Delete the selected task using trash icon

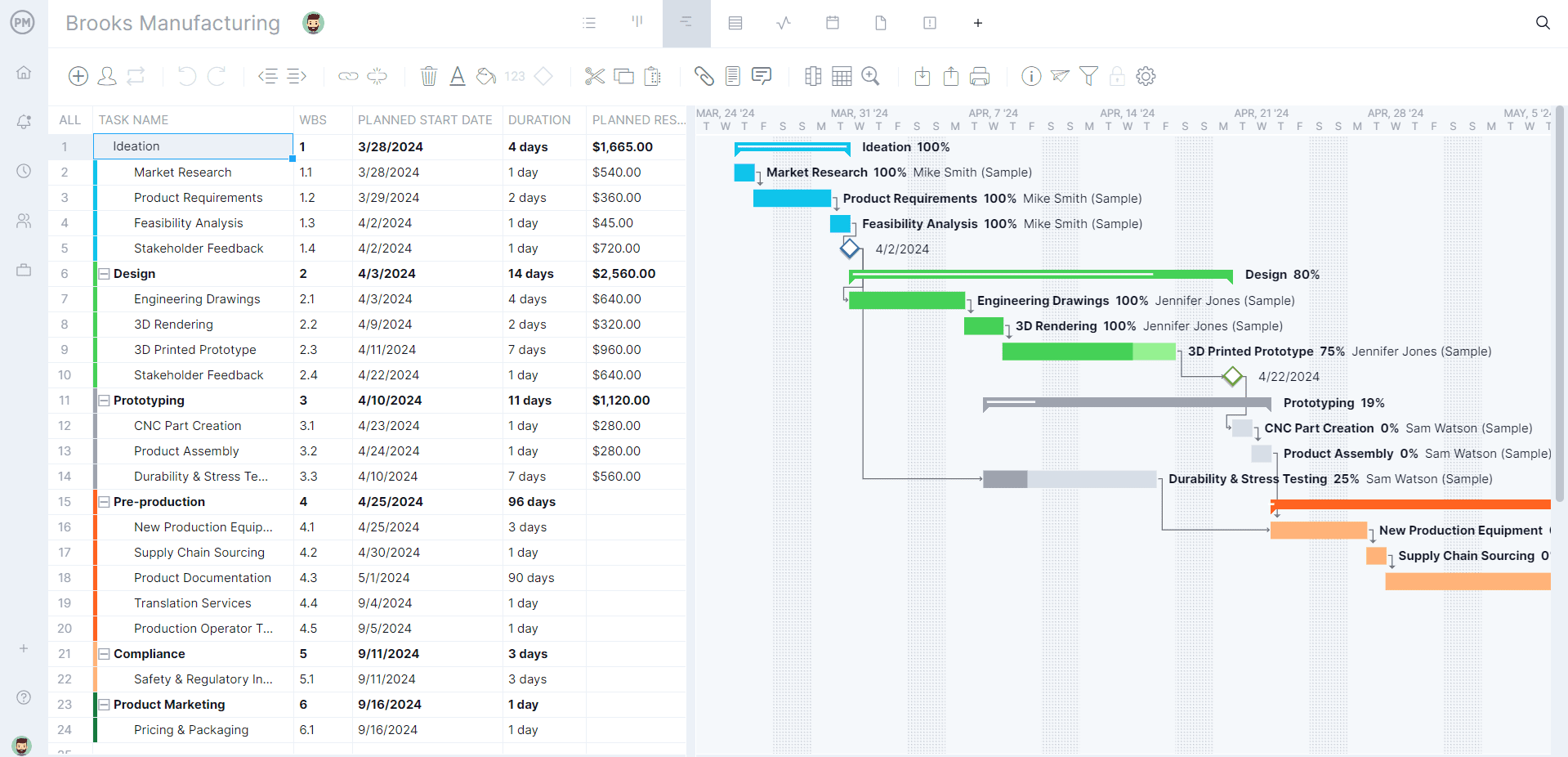point(429,76)
